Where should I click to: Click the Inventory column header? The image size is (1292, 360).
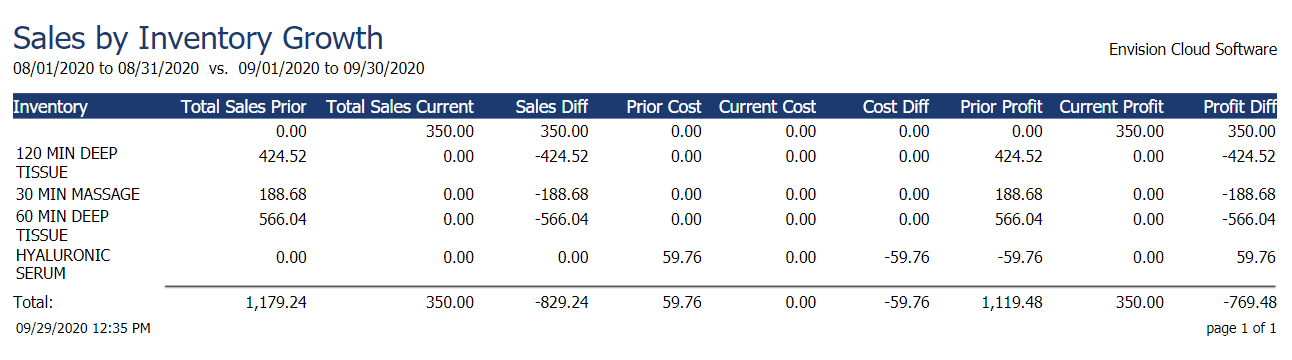pos(50,107)
